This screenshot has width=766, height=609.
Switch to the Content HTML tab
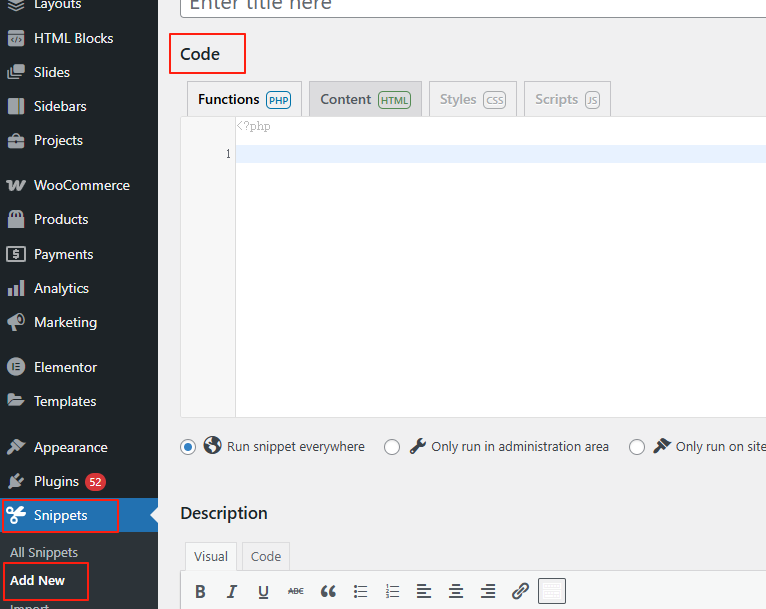[365, 99]
